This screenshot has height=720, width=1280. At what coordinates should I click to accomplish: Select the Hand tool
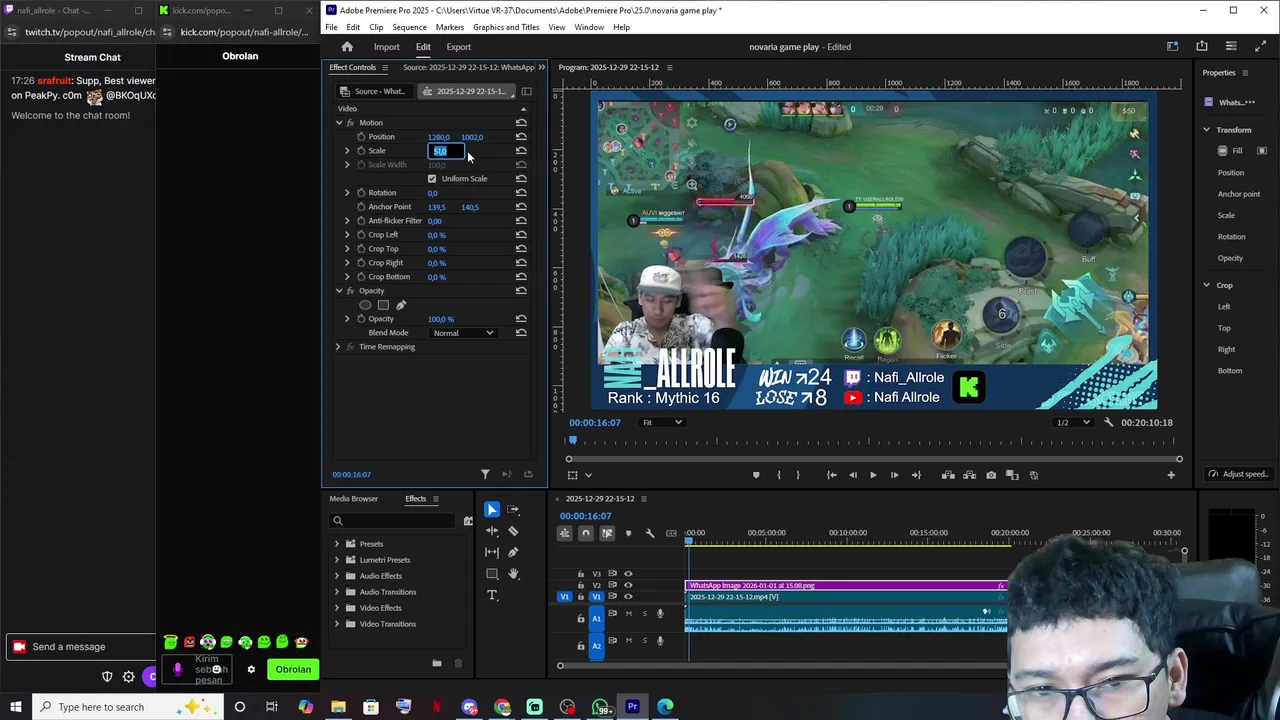click(513, 574)
